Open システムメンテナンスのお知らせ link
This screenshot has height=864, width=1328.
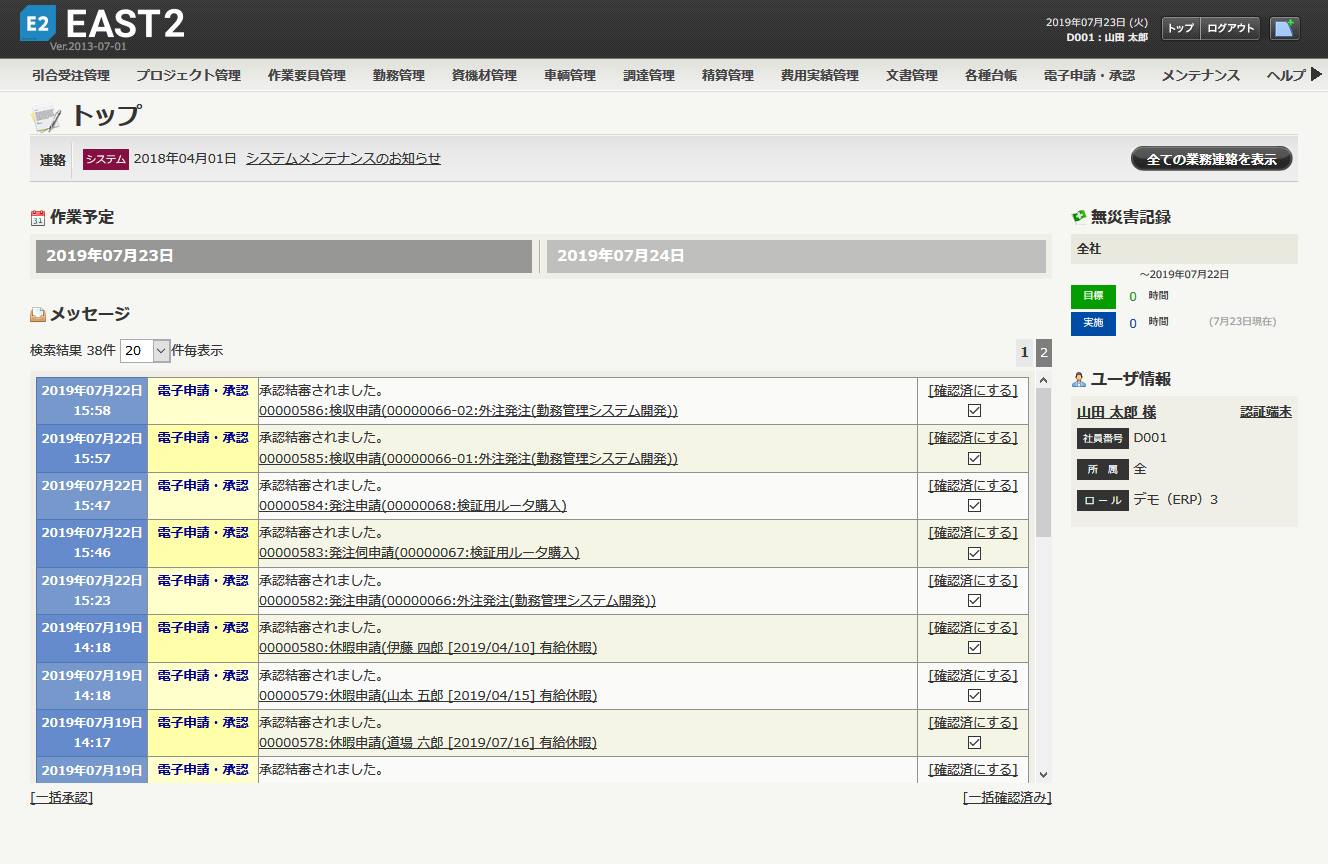tap(343, 158)
